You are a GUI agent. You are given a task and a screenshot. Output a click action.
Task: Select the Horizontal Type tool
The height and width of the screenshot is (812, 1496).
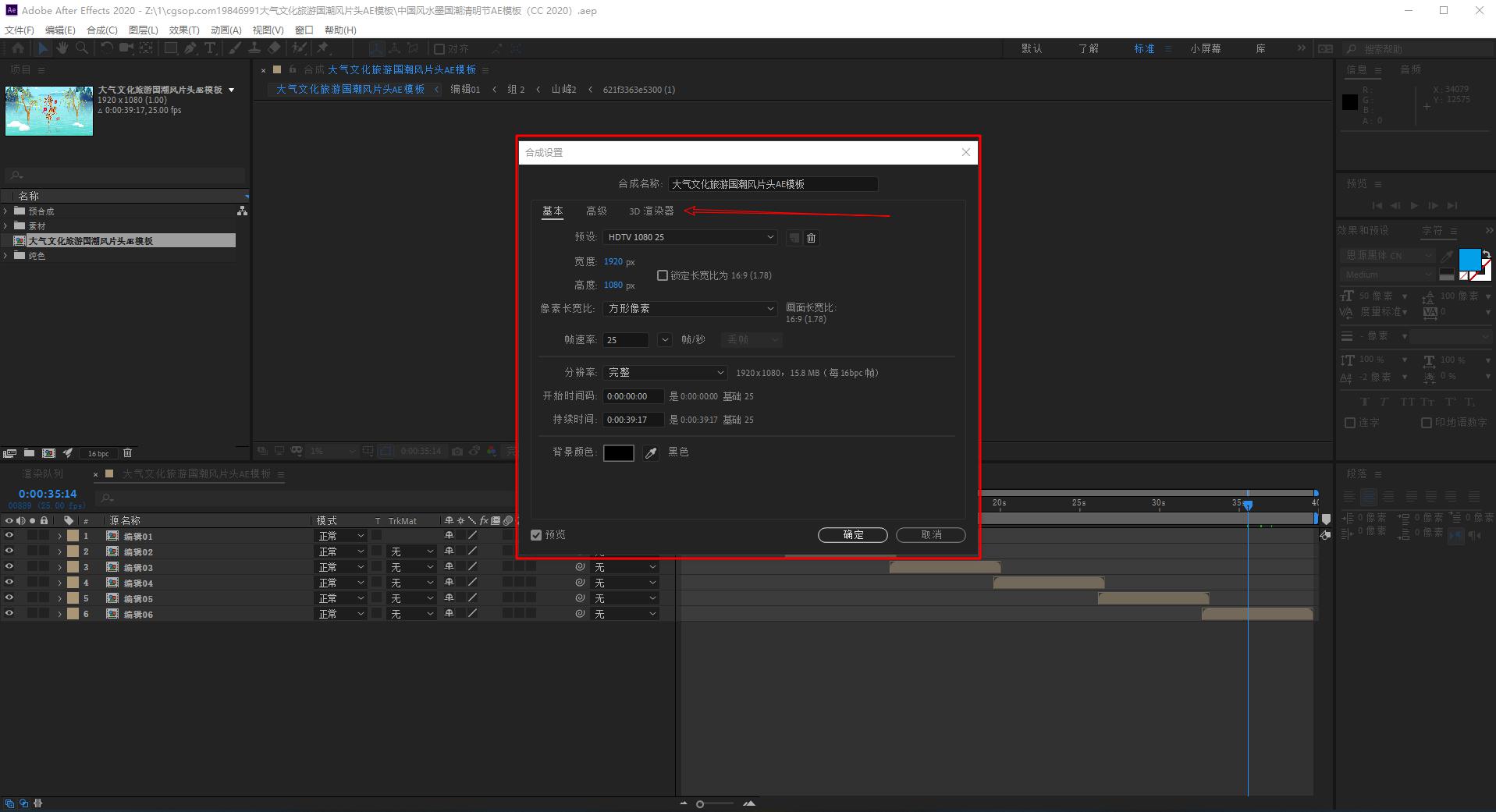click(x=209, y=48)
